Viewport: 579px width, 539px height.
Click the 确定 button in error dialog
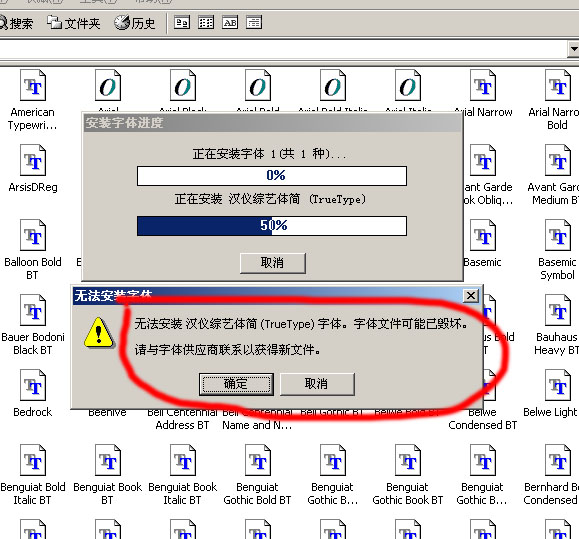[x=236, y=384]
